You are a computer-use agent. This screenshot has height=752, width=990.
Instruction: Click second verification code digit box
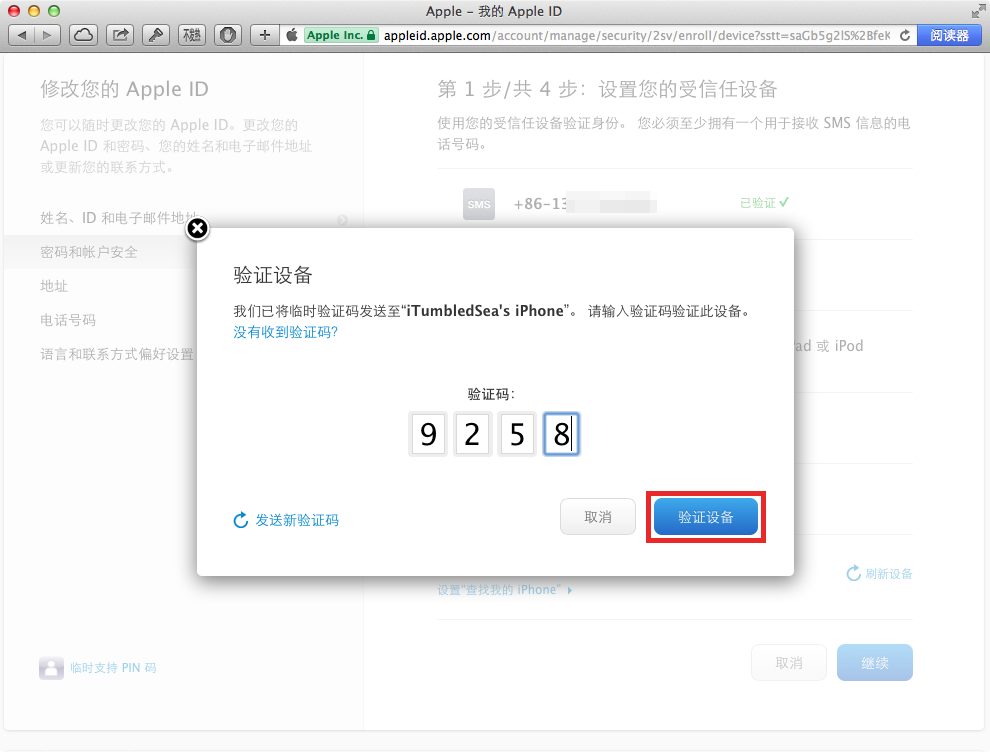pos(472,434)
